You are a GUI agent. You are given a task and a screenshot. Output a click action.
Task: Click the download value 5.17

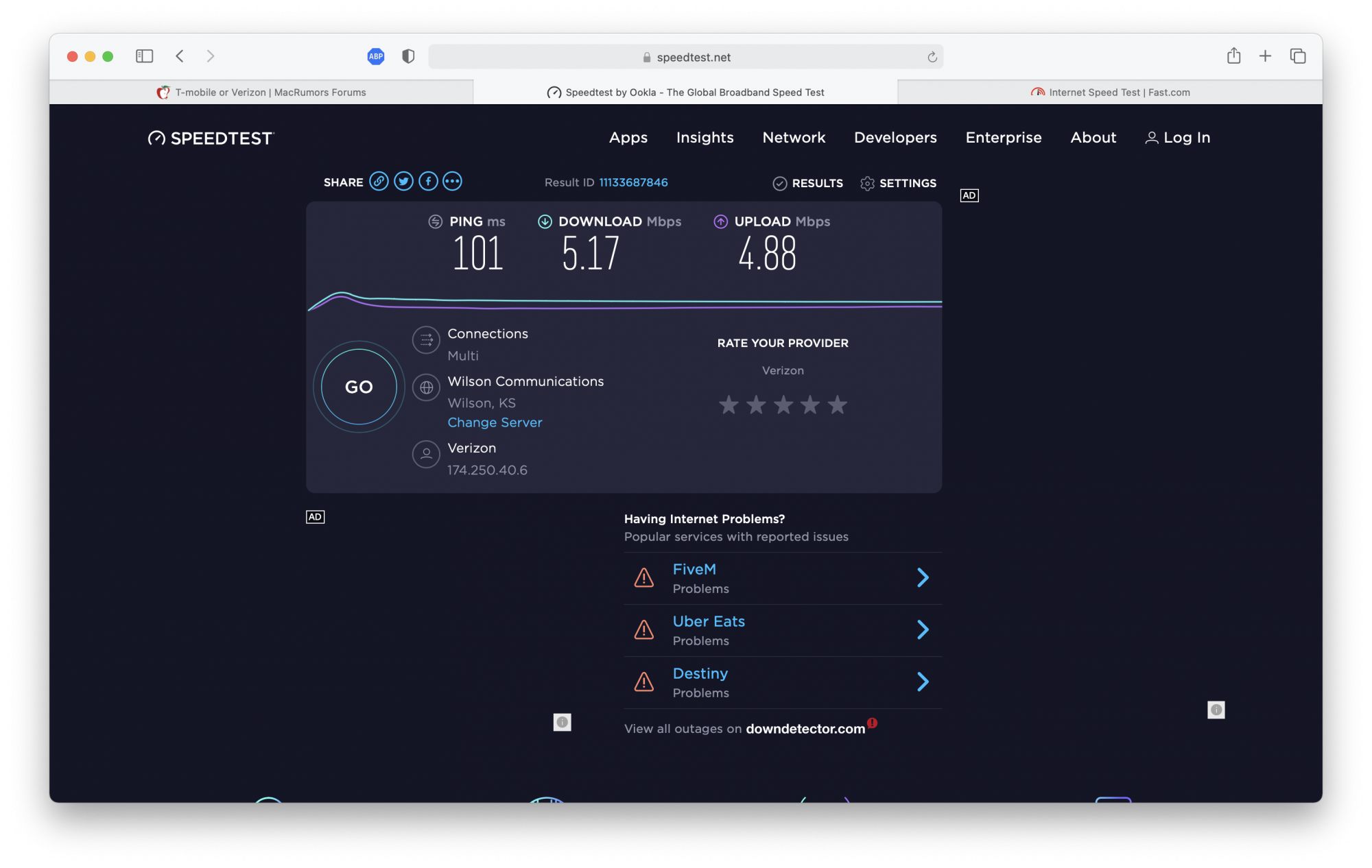click(x=591, y=253)
